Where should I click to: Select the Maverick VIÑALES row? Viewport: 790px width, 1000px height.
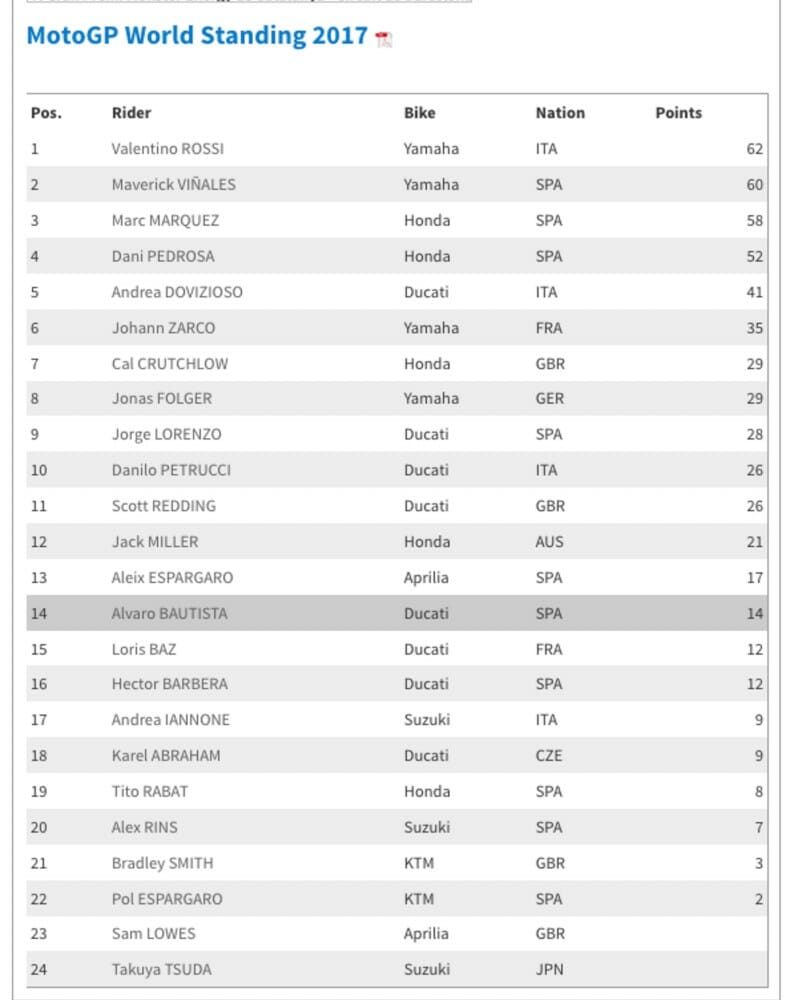click(x=173, y=185)
